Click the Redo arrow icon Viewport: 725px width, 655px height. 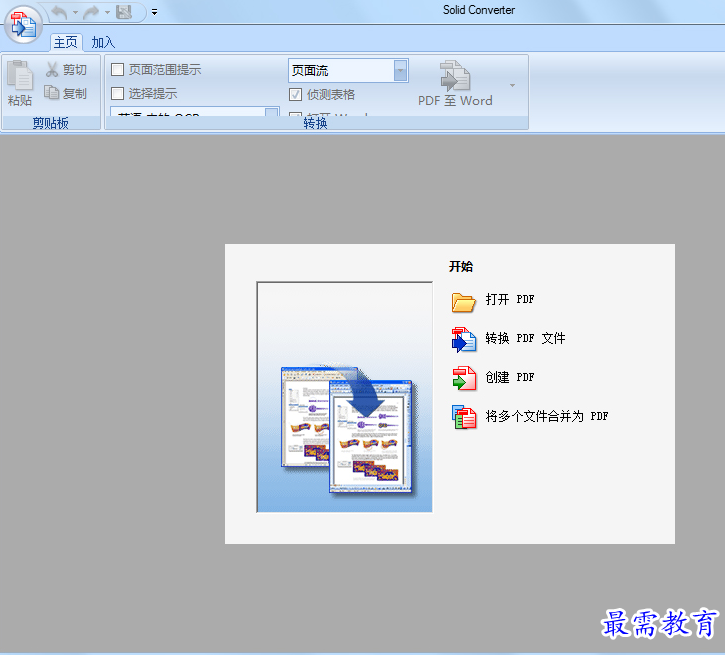pyautogui.click(x=91, y=12)
